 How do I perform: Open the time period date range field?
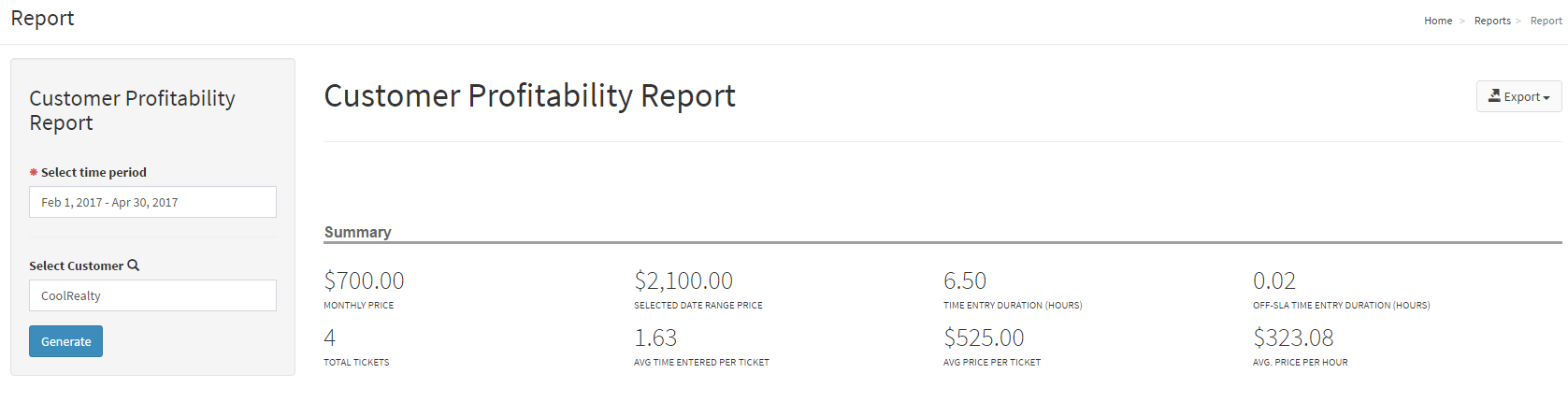coord(152,202)
